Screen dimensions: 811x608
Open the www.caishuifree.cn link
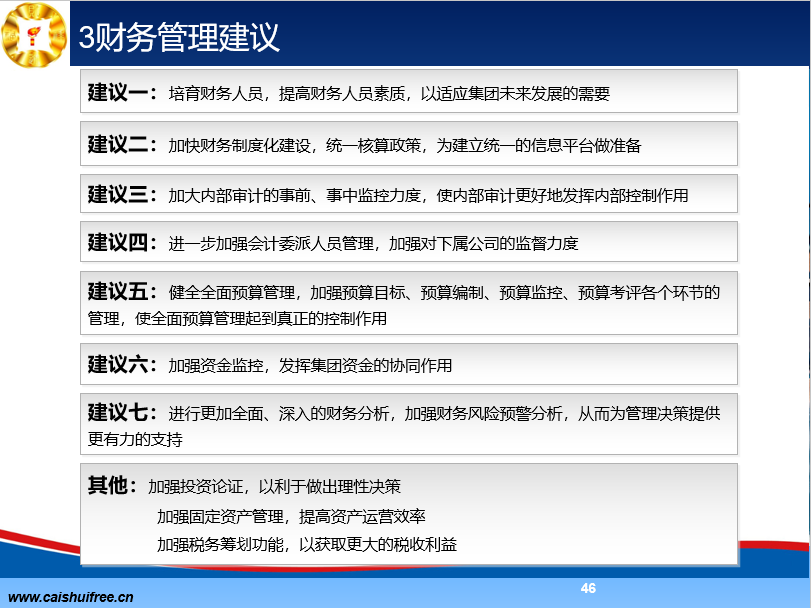(x=71, y=597)
